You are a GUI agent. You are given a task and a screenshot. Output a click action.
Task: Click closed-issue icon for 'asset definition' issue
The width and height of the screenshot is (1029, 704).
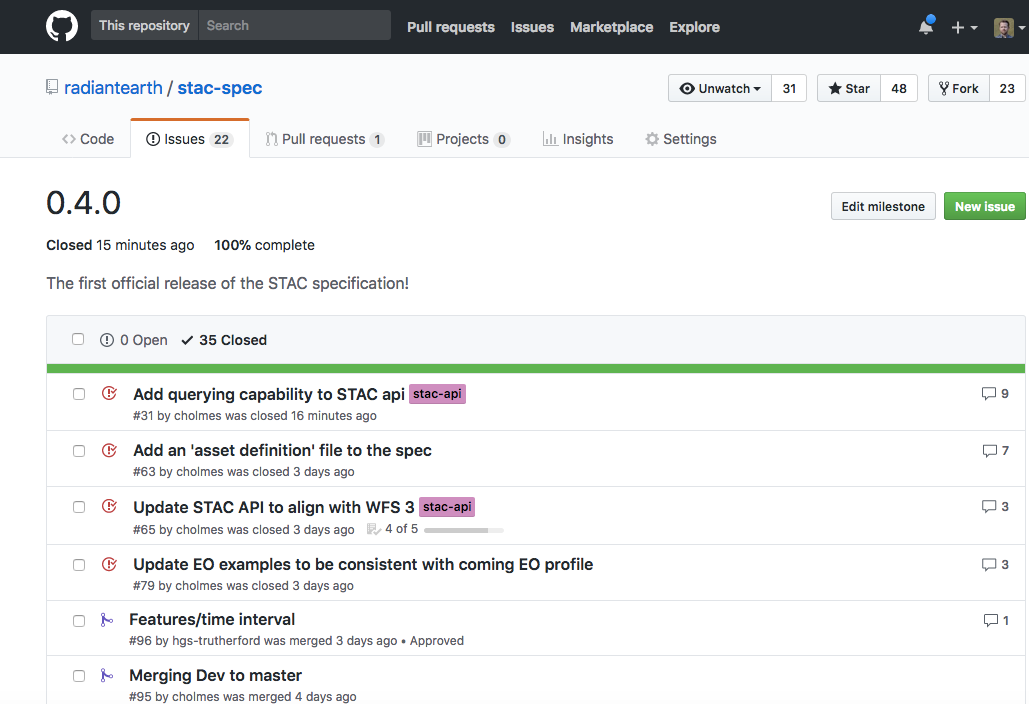click(110, 450)
